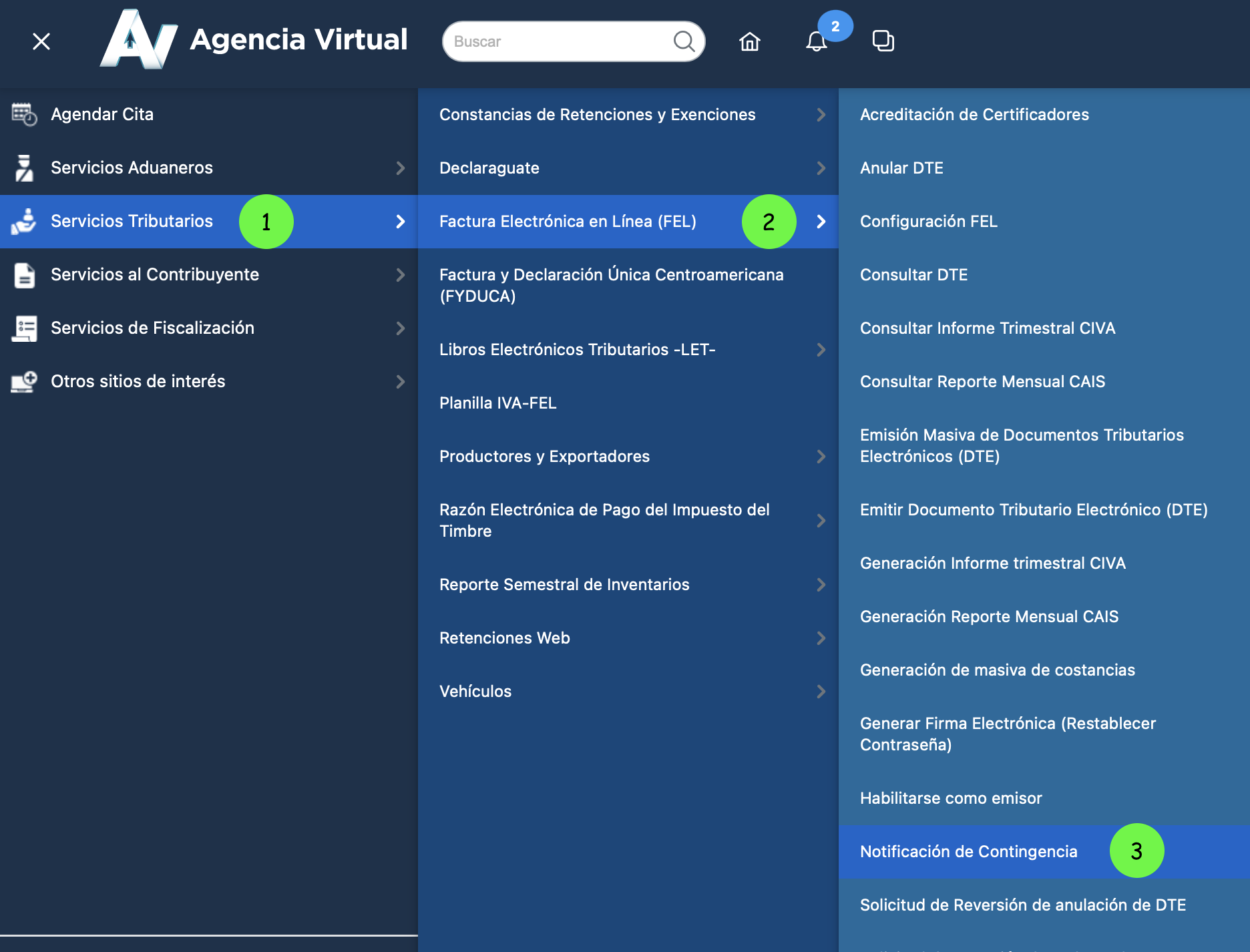Open Generación Reporte Mensual CAIS

point(1044,616)
